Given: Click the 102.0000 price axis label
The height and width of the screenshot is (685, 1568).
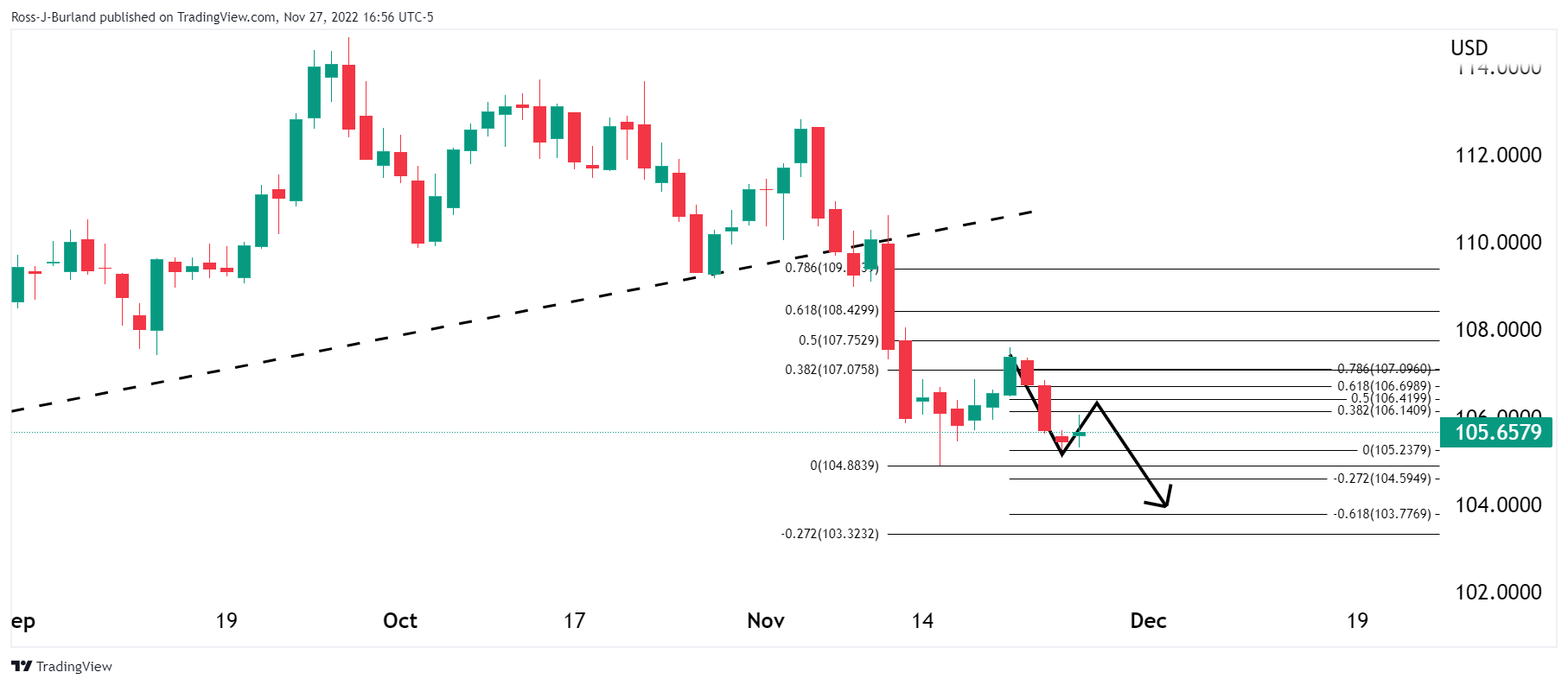Looking at the screenshot, I should coord(1498,592).
